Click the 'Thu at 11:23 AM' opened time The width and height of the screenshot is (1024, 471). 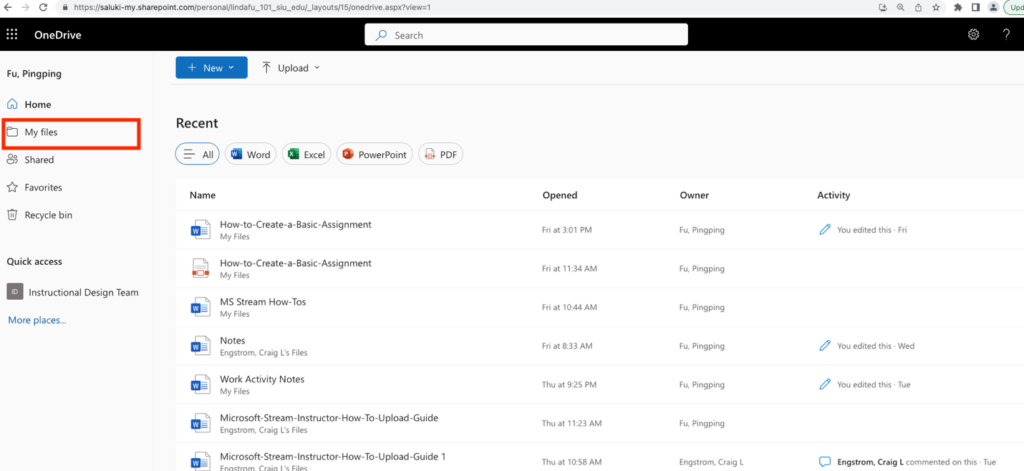point(570,423)
